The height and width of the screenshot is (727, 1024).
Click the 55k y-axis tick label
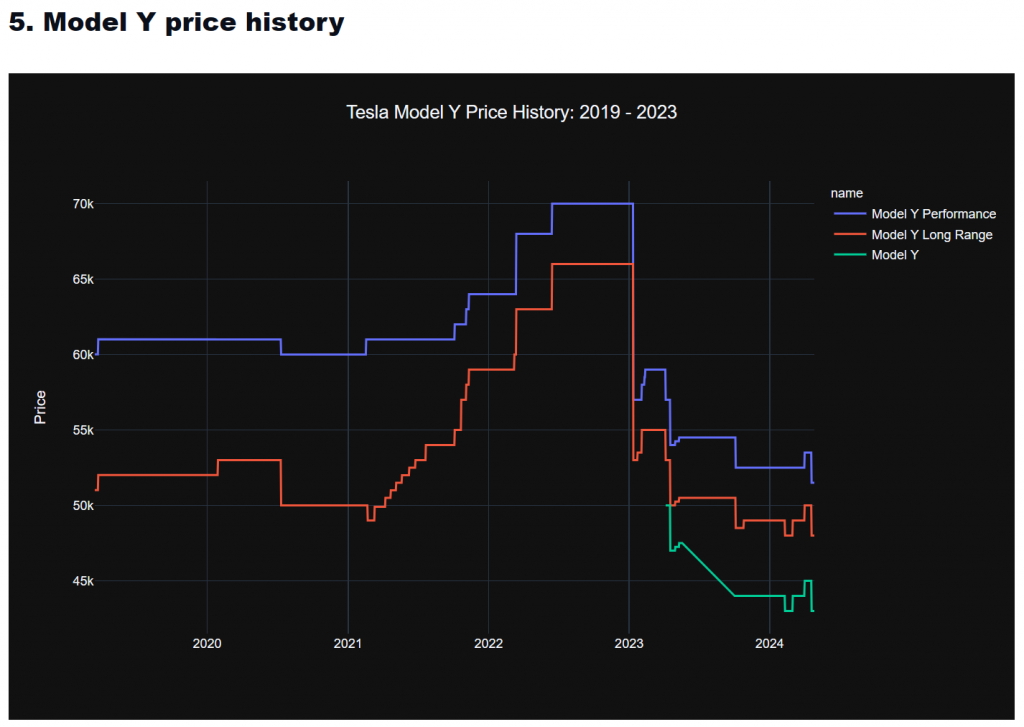click(x=81, y=431)
